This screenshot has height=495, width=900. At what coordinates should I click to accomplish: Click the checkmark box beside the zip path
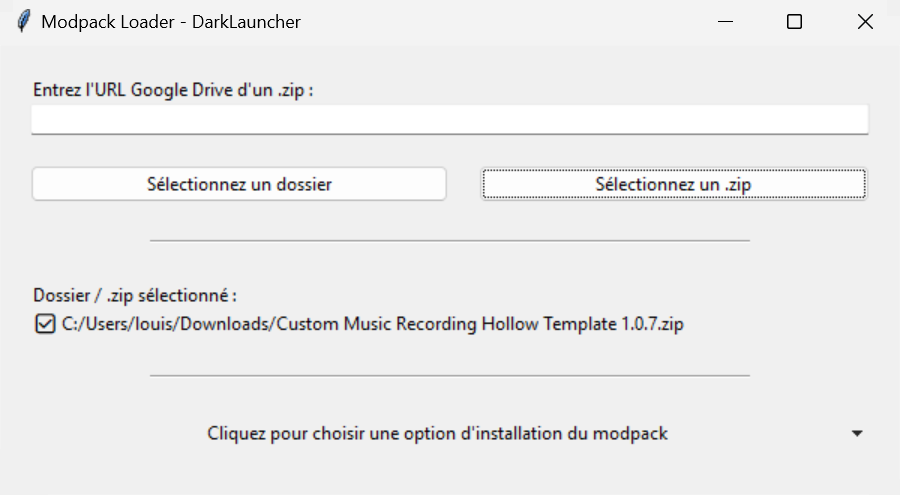coord(44,324)
